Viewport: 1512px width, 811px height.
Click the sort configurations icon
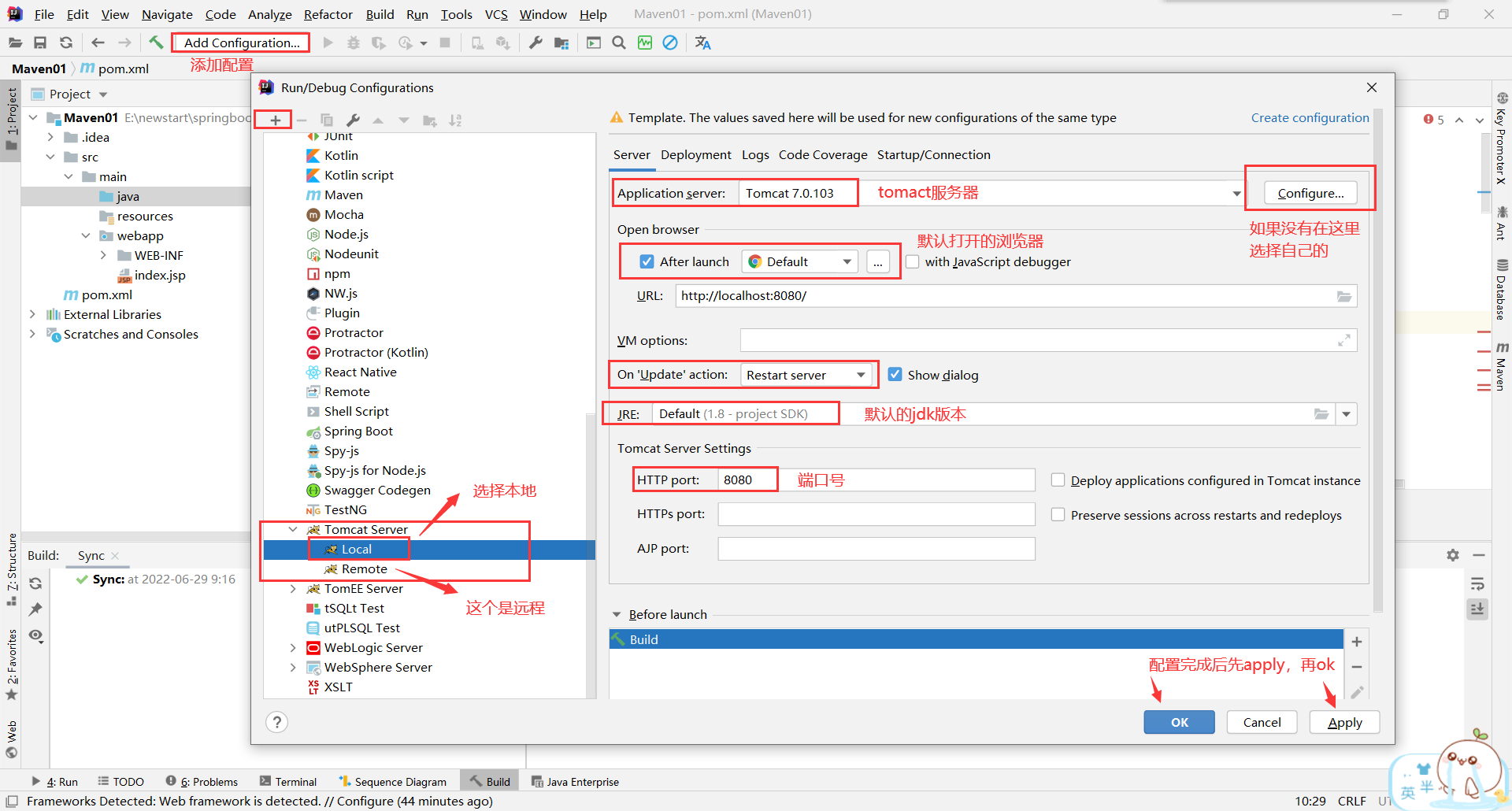click(x=455, y=120)
